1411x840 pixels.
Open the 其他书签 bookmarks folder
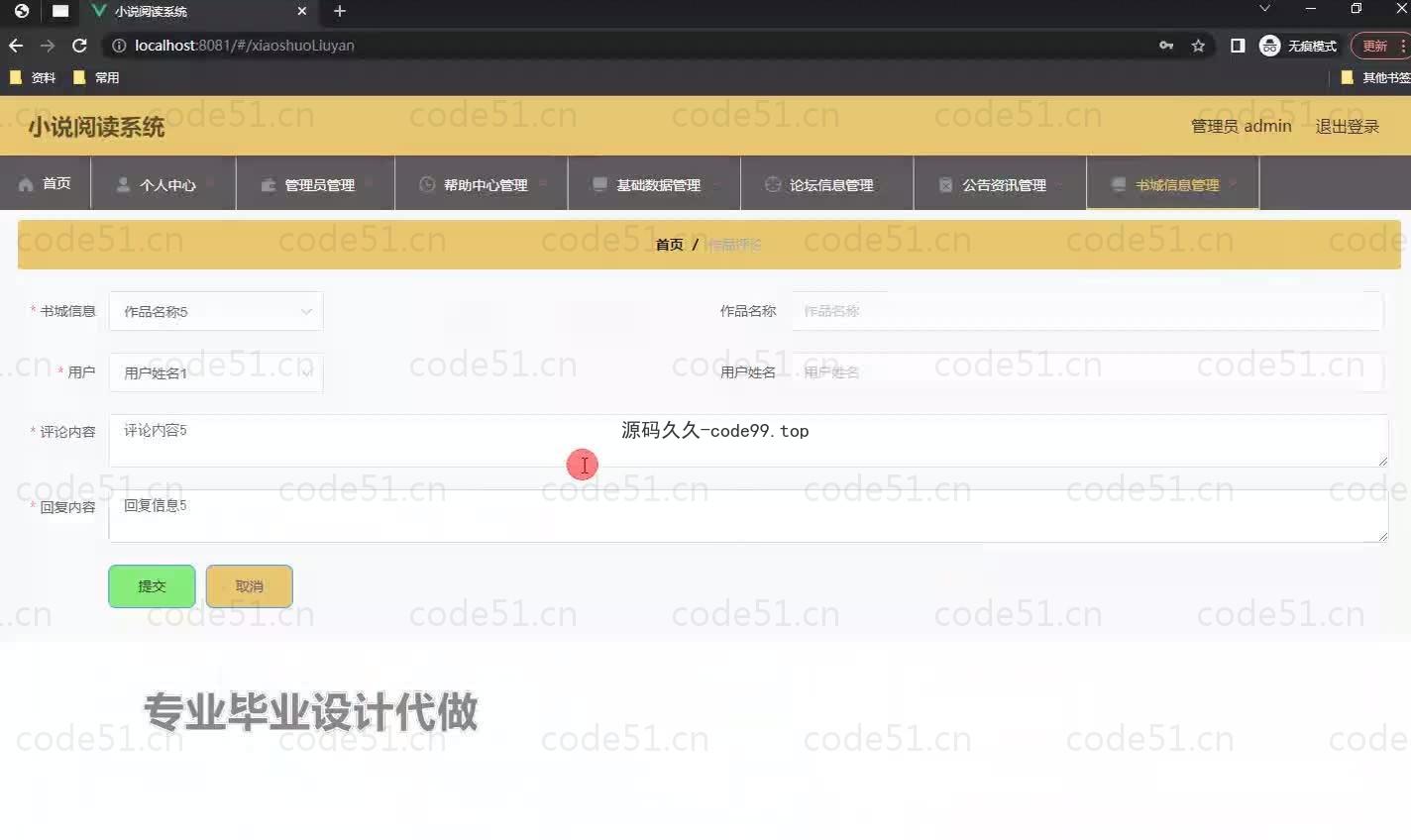click(1376, 77)
